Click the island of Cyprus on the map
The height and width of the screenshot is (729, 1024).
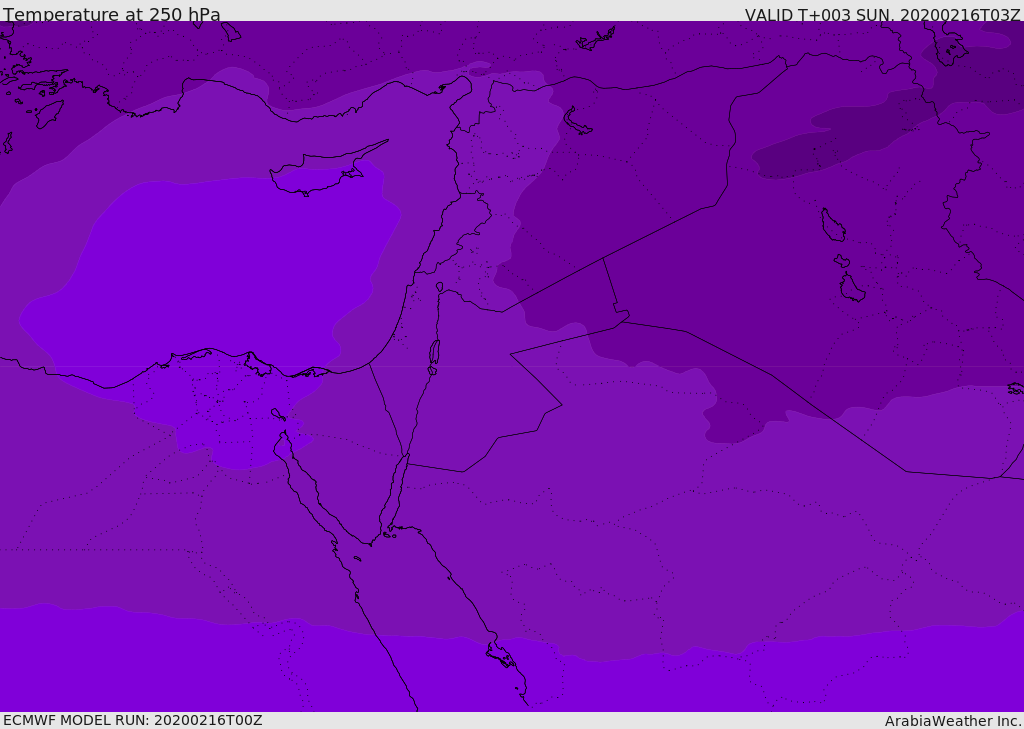[x=328, y=170]
